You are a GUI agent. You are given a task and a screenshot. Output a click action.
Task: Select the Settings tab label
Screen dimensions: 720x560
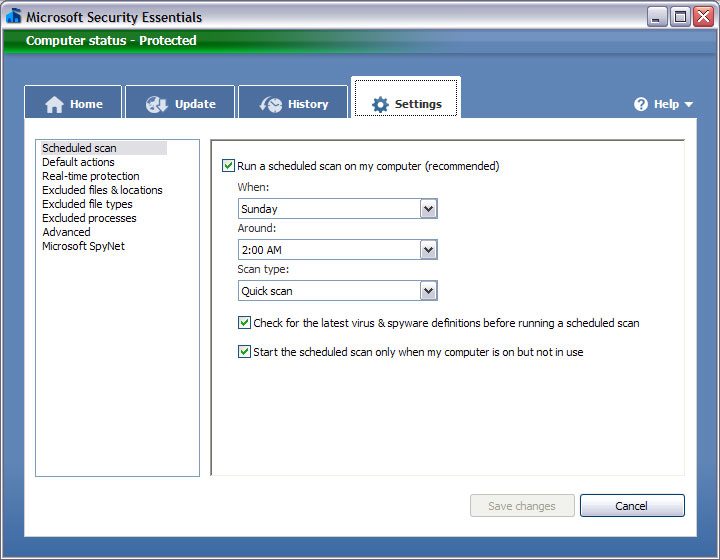point(418,104)
